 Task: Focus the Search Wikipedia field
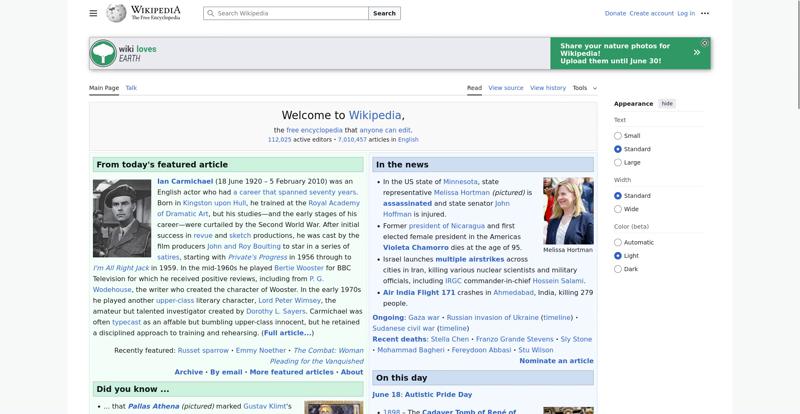pos(286,13)
